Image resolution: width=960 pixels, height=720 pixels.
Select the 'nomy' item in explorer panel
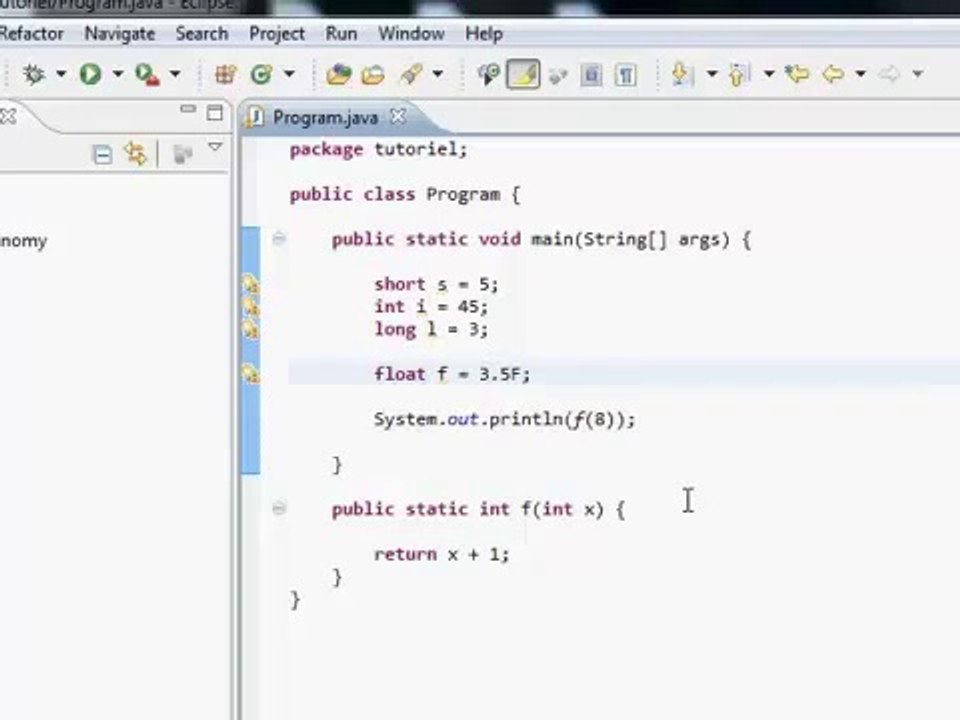23,241
